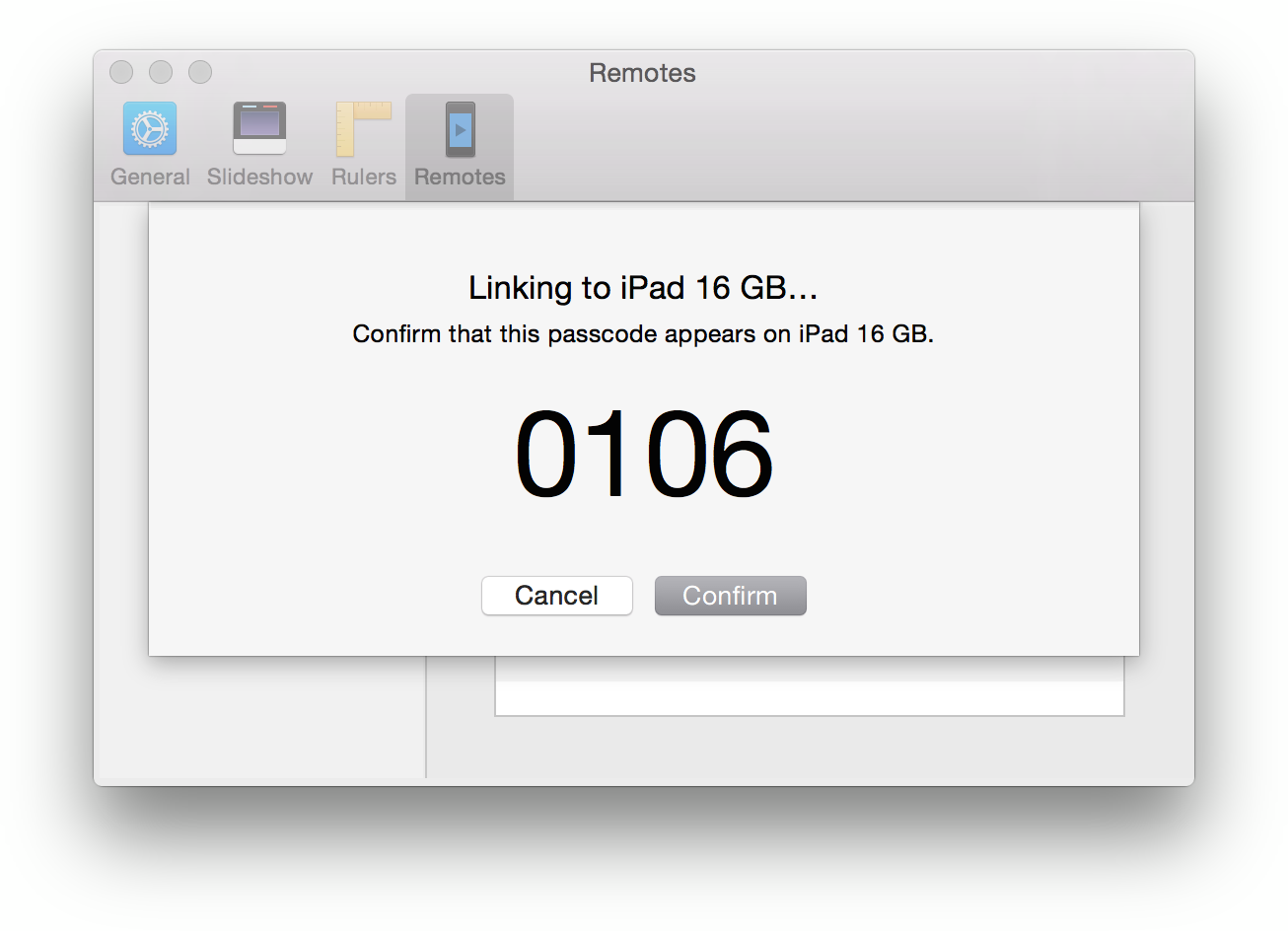Open the Rulers preferences pane
Image resolution: width=1288 pixels, height=931 pixels.
[x=364, y=145]
